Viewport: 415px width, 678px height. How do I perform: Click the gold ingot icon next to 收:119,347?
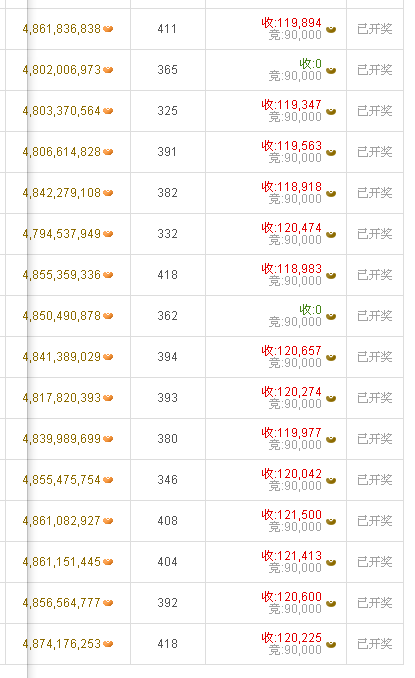(x=331, y=112)
